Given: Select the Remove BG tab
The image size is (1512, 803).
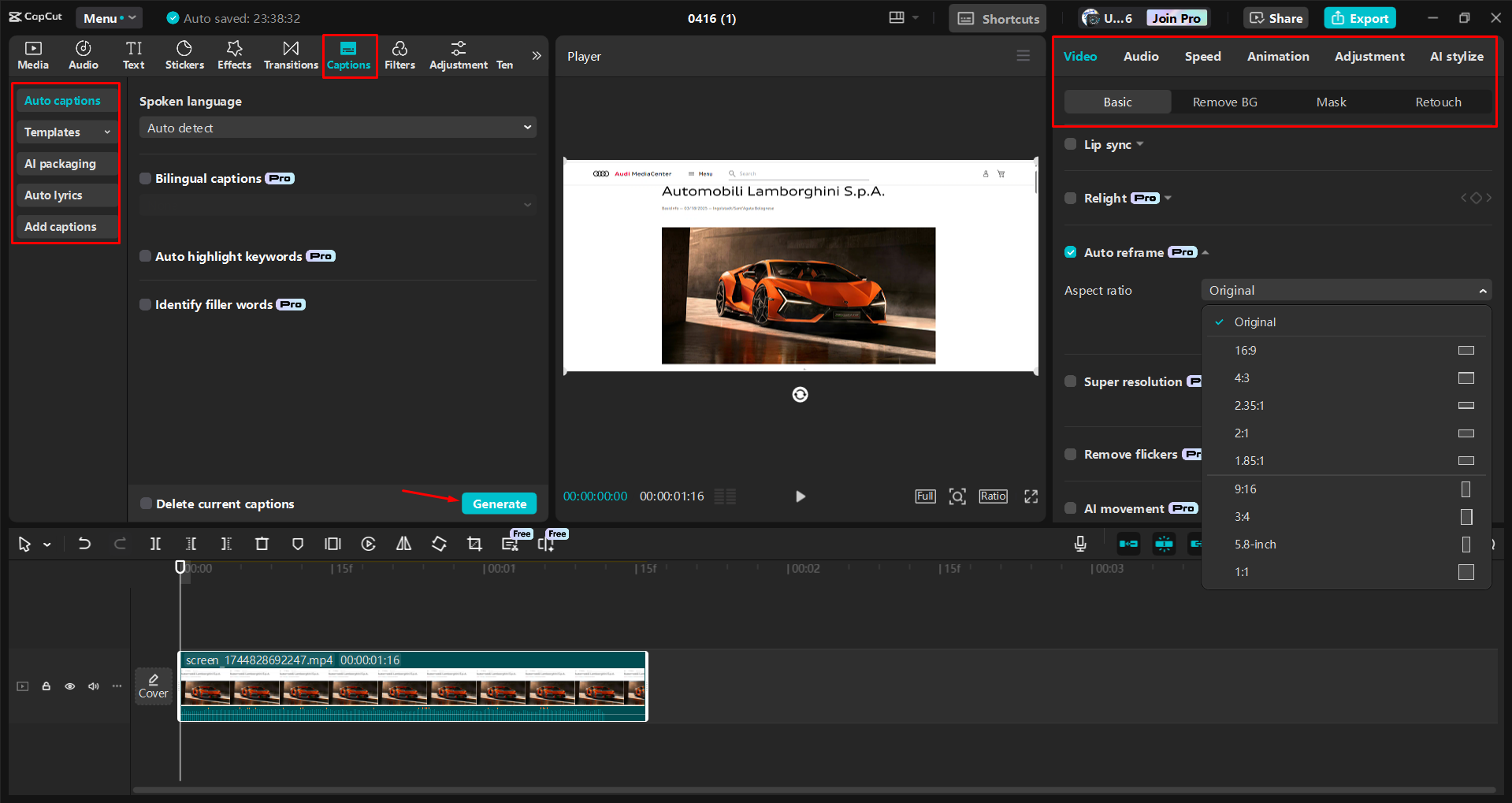Looking at the screenshot, I should pyautogui.click(x=1224, y=102).
